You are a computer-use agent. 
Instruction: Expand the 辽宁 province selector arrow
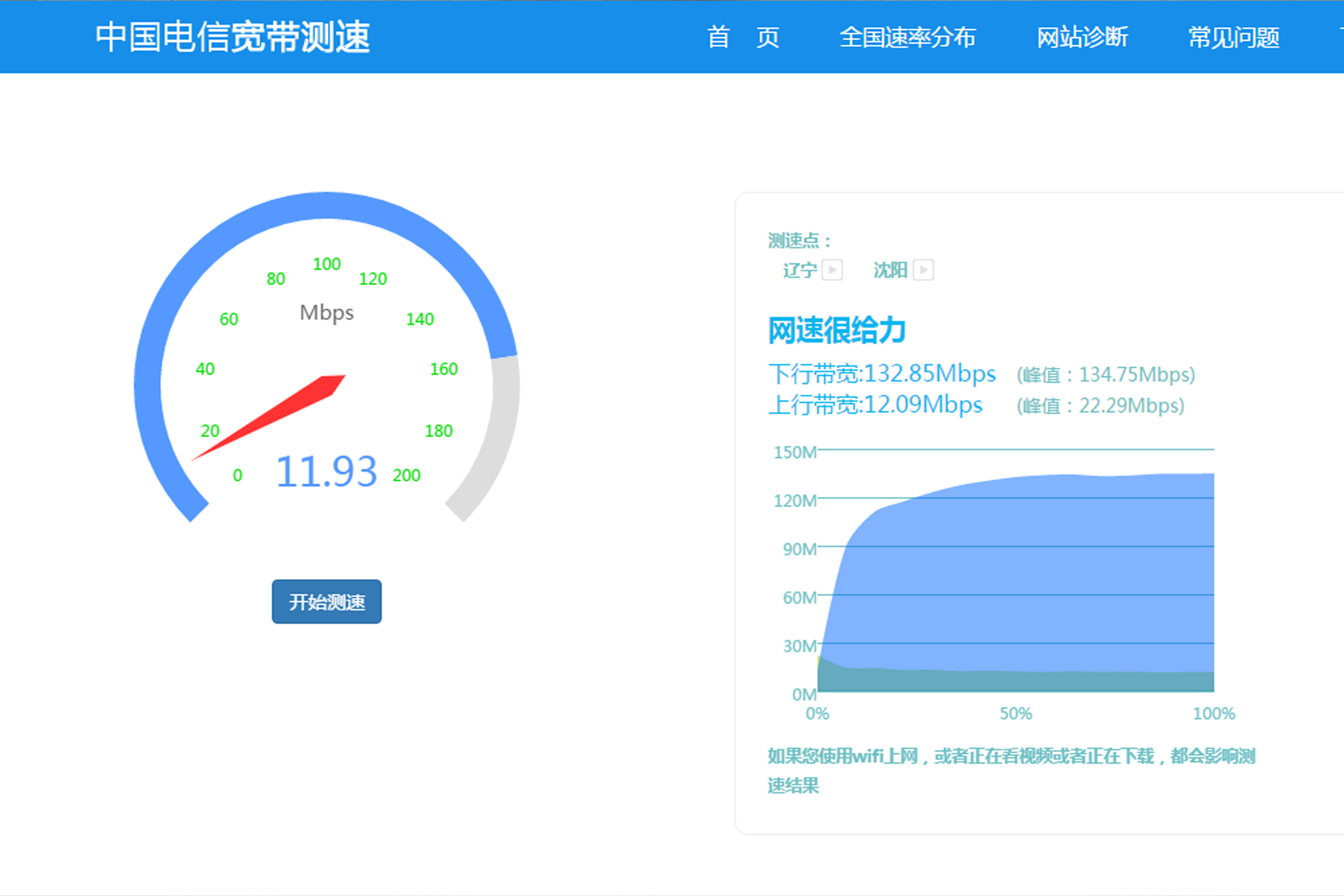point(832,270)
